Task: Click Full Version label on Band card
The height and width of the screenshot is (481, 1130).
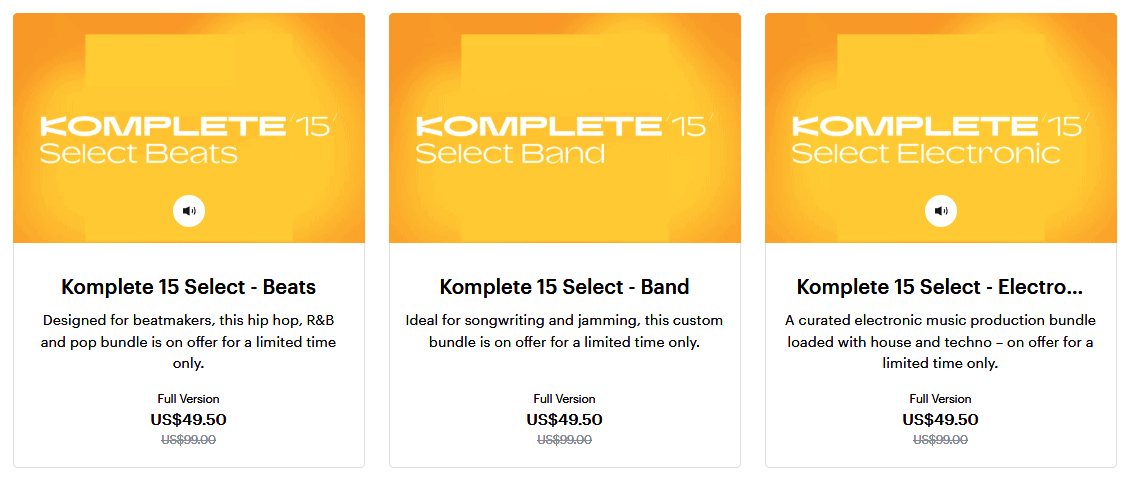Action: pyautogui.click(x=564, y=399)
